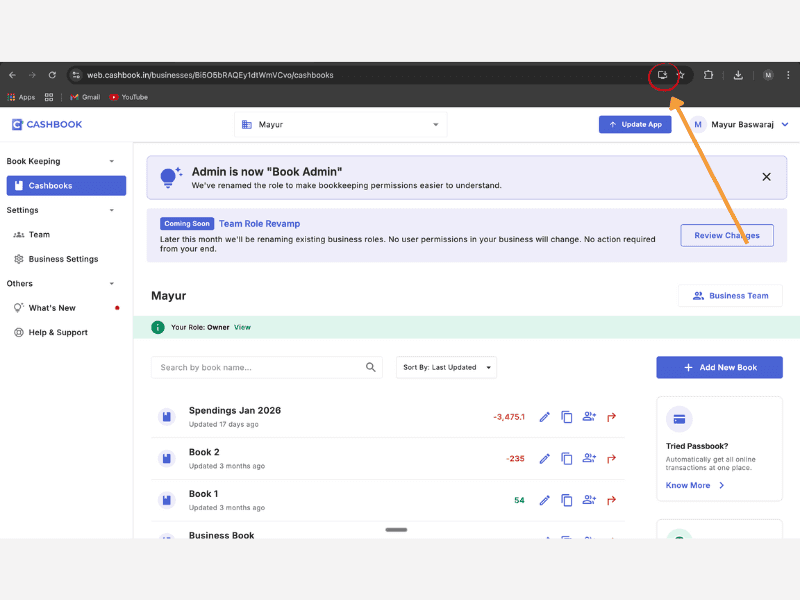Click the Update App button
Screen dimensions: 800x600
(x=635, y=124)
